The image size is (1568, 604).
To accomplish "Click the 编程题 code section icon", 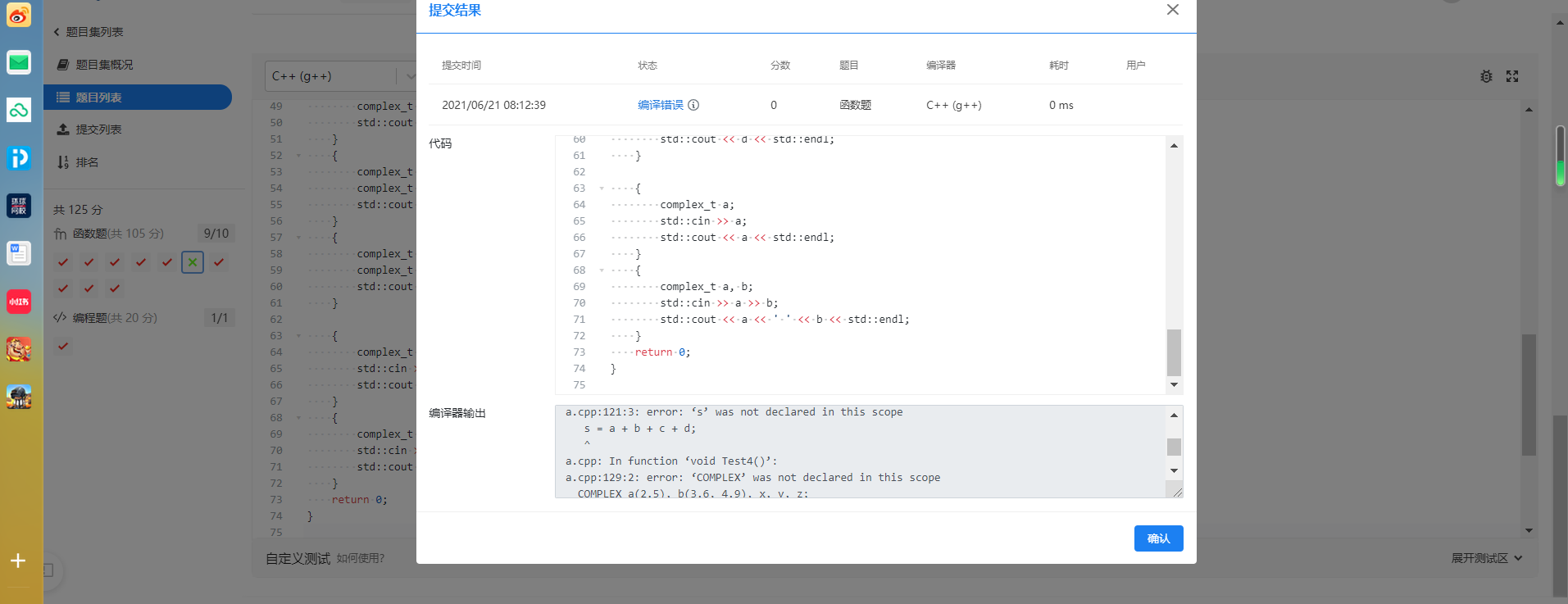I will coord(60,318).
